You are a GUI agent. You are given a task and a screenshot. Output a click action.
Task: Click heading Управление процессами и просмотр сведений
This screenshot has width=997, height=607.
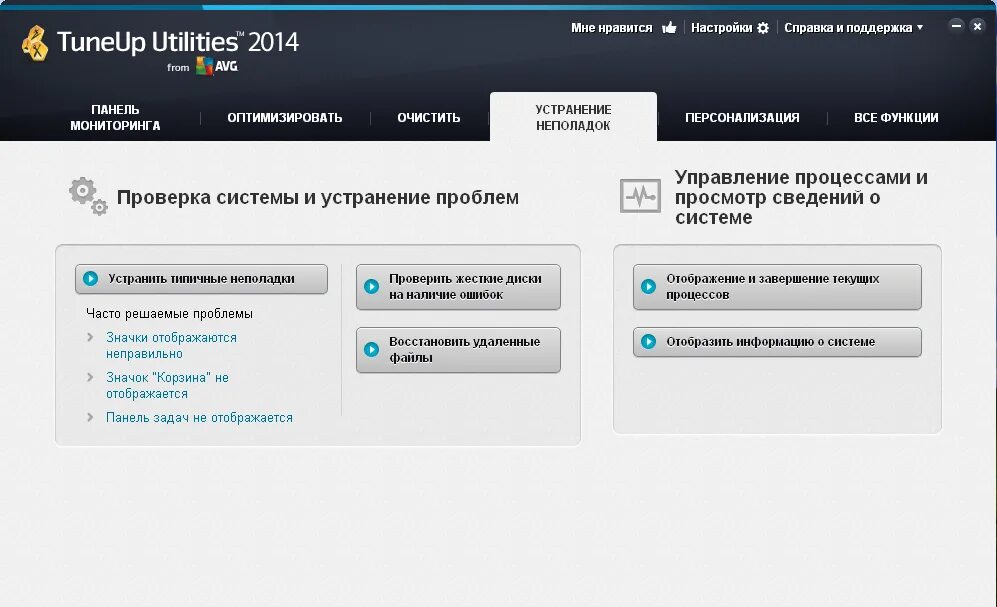(x=801, y=197)
